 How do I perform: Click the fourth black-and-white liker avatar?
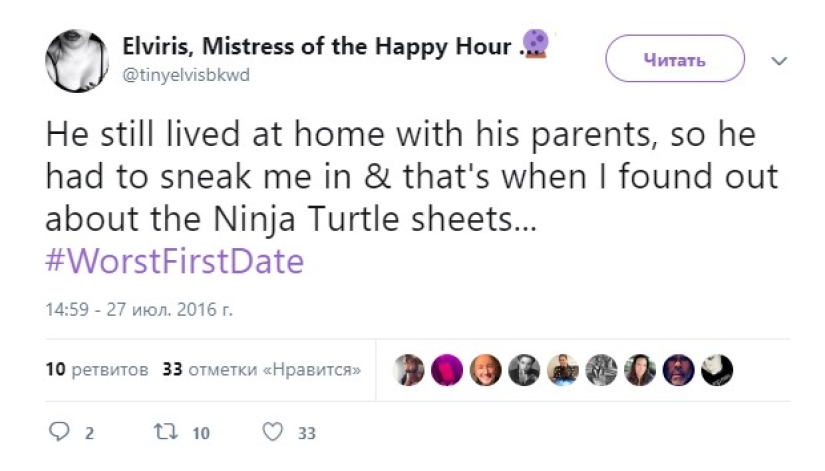coord(524,370)
